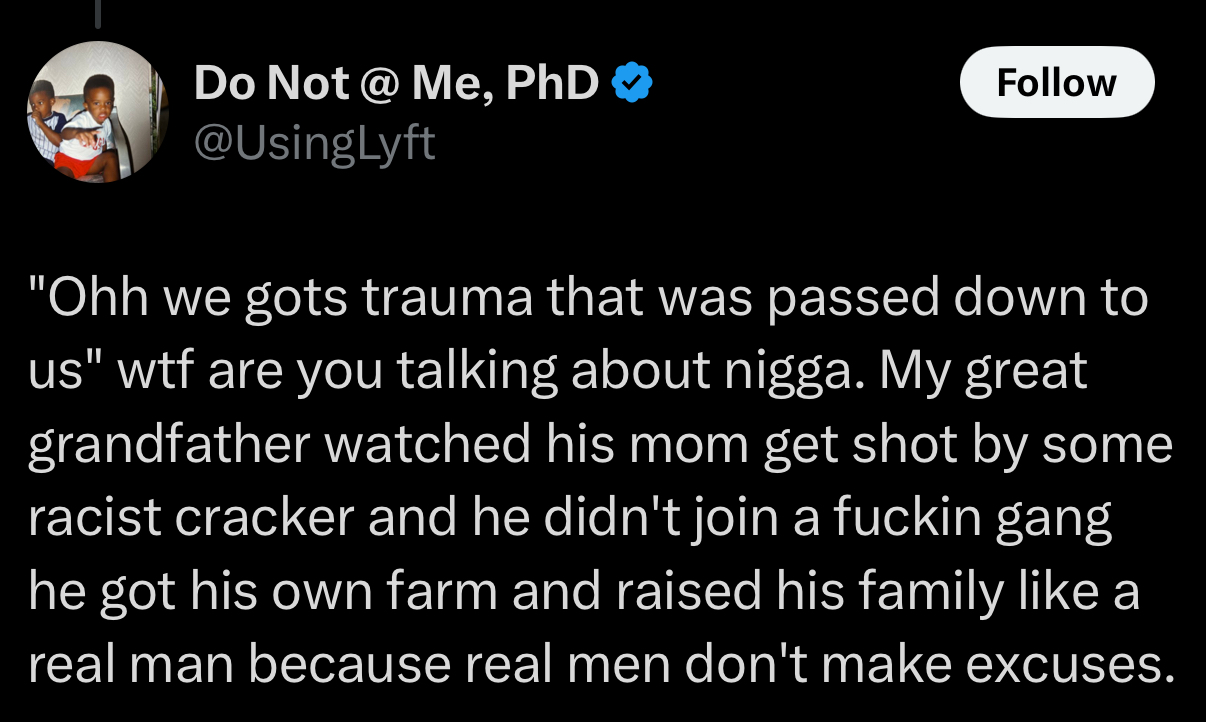Click the blue verified checkmark badge
Screen dimensions: 1206x722
coord(632,85)
